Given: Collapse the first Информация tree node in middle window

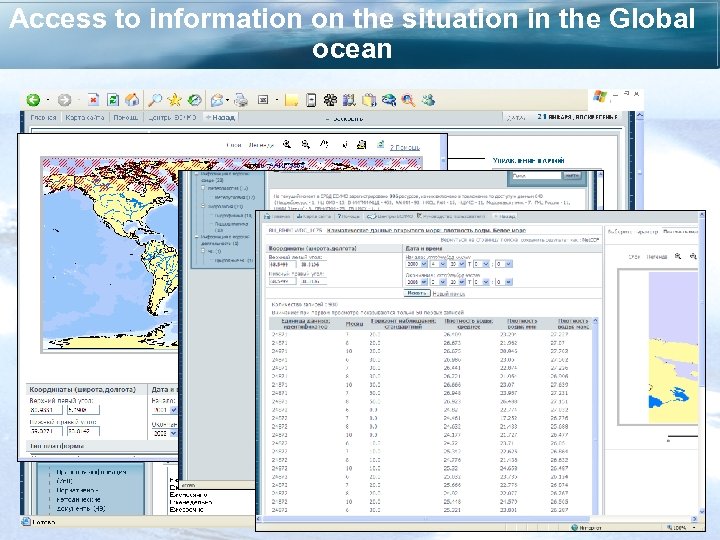Looking at the screenshot, I should click(197, 174).
